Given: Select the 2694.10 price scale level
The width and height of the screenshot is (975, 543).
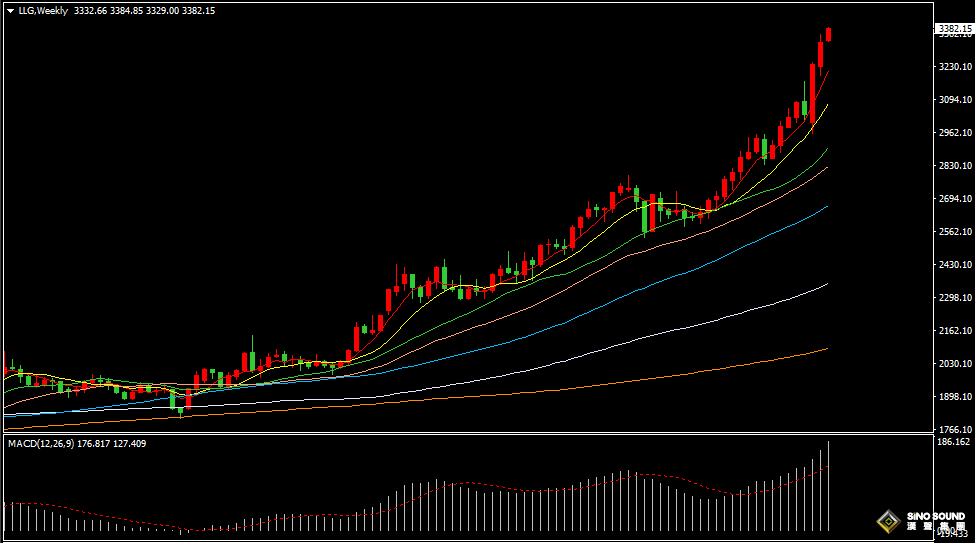Looking at the screenshot, I should click(x=953, y=198).
